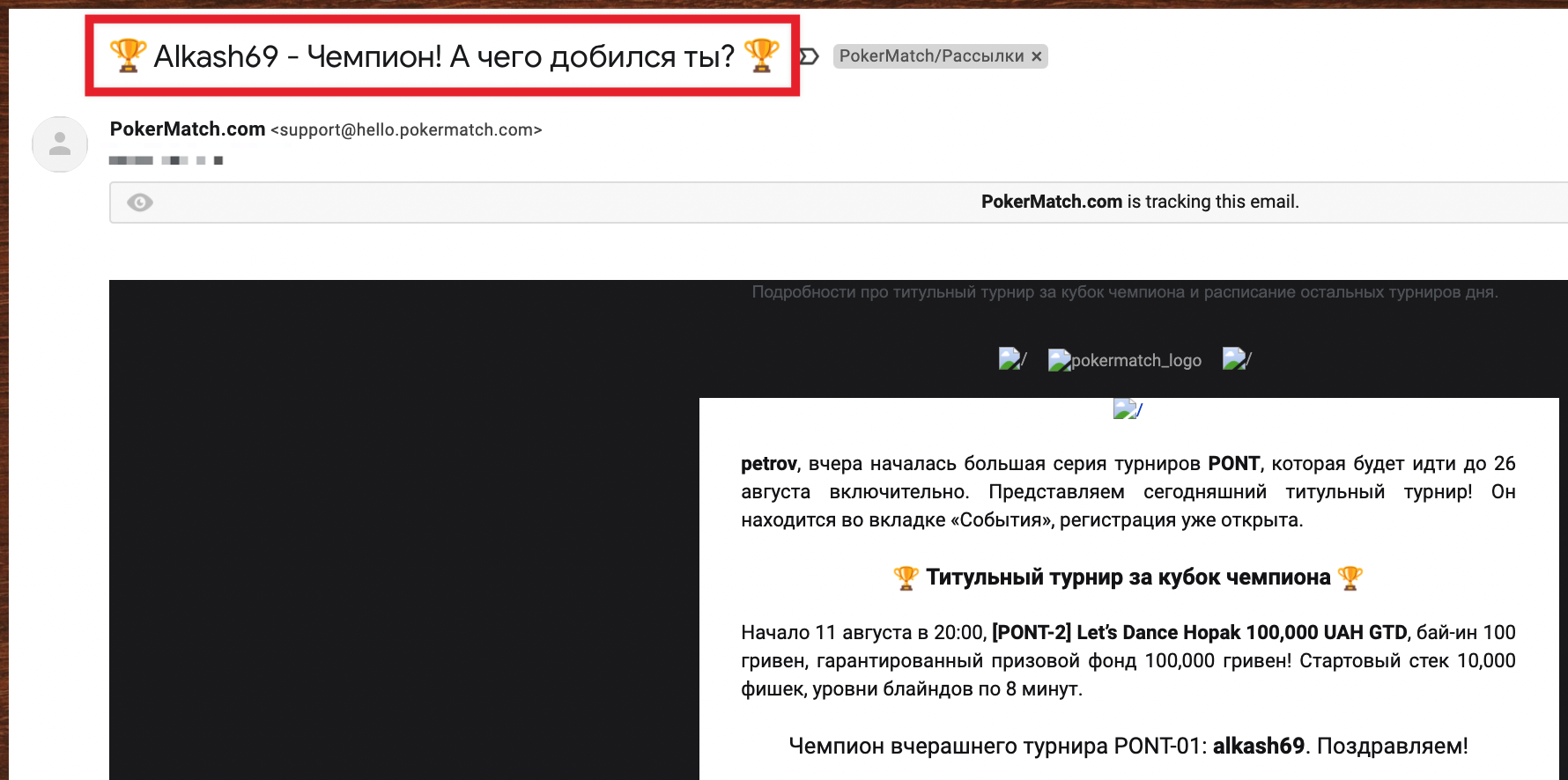
Task: Click the bold greeting name petrov
Action: pyautogui.click(x=769, y=464)
